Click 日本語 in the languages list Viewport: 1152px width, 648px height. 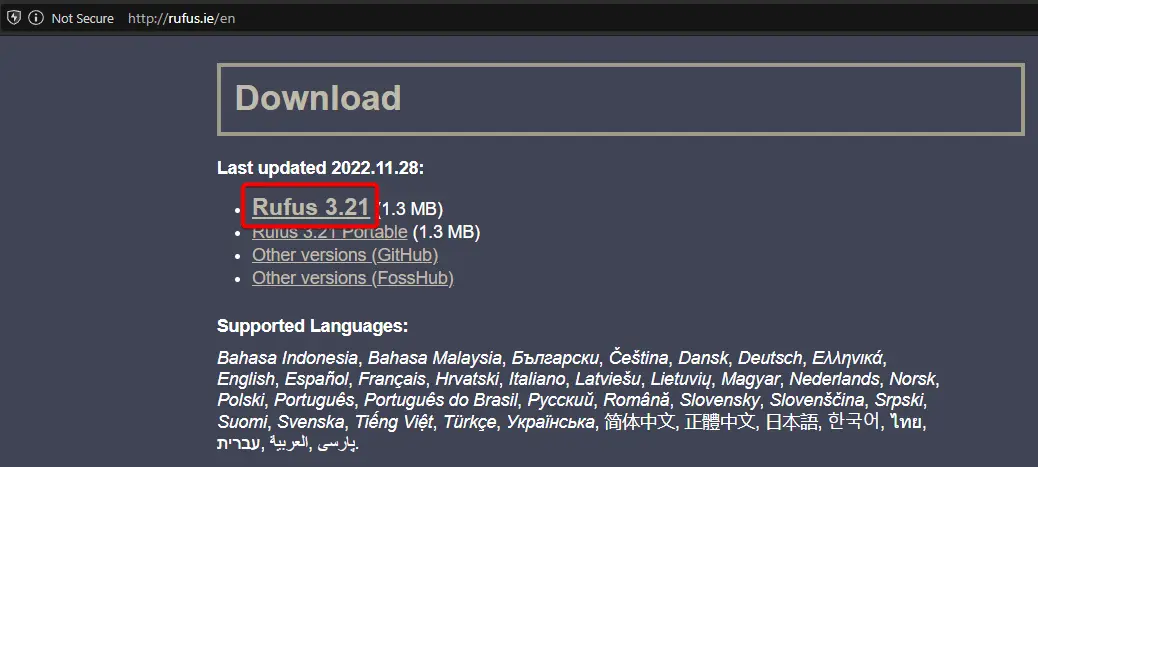(x=791, y=422)
